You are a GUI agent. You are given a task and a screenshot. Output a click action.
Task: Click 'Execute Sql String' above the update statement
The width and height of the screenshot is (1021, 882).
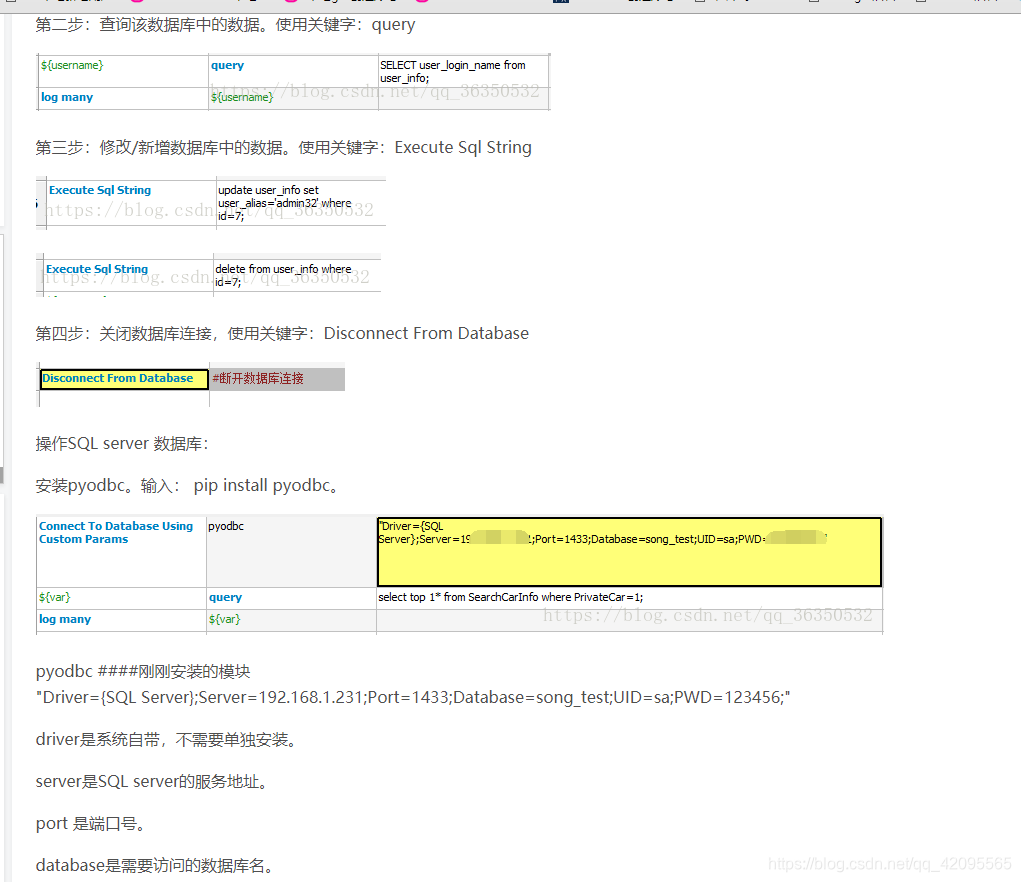[x=100, y=190]
